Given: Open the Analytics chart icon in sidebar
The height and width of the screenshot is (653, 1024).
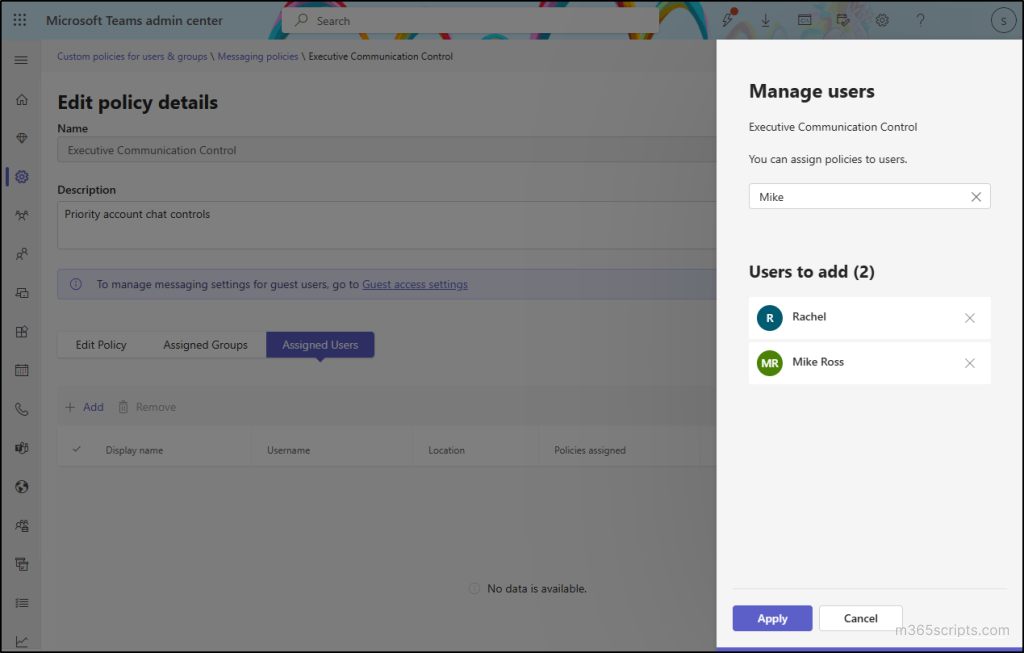Looking at the screenshot, I should pos(22,642).
